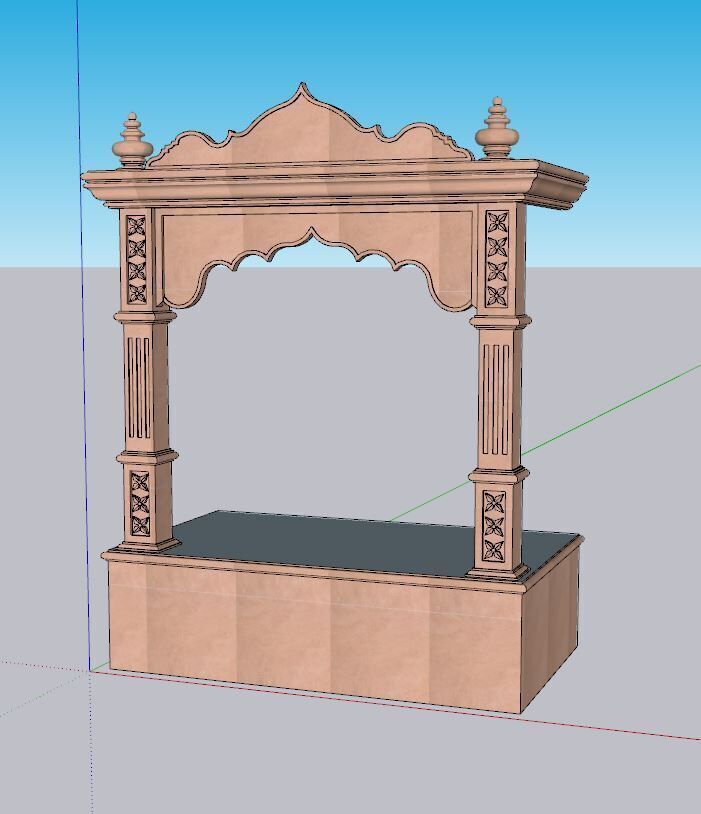Click the fluted section of the left pillar
Viewport: 701px width, 814px height.
tap(139, 388)
